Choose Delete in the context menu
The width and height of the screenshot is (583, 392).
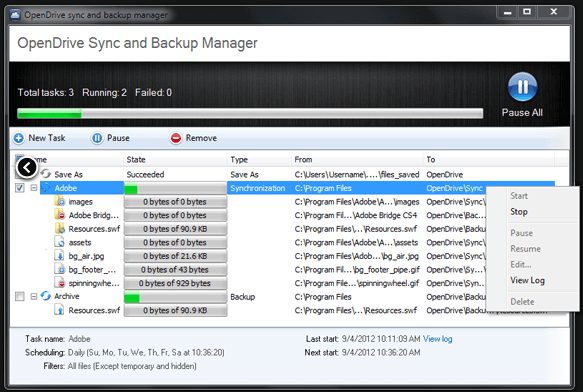(x=522, y=302)
